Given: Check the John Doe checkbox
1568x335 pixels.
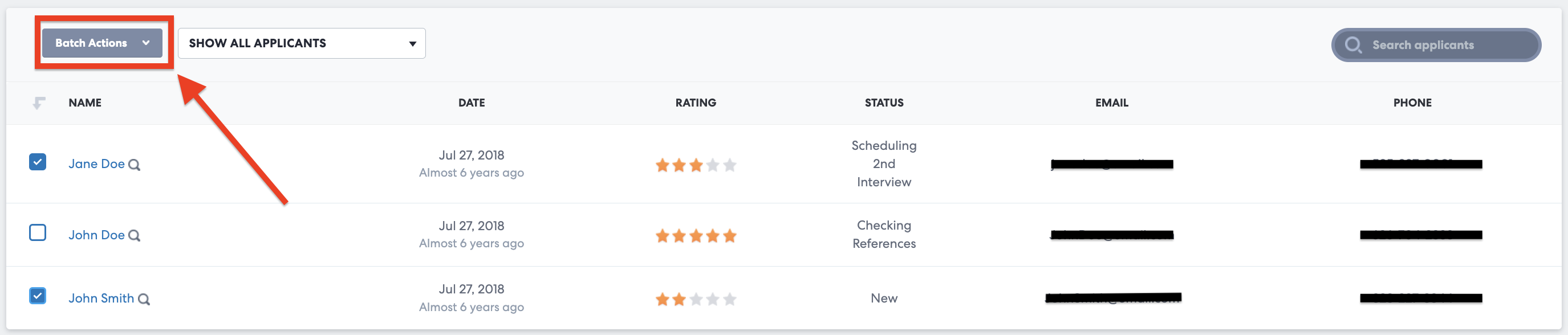Looking at the screenshot, I should [38, 233].
